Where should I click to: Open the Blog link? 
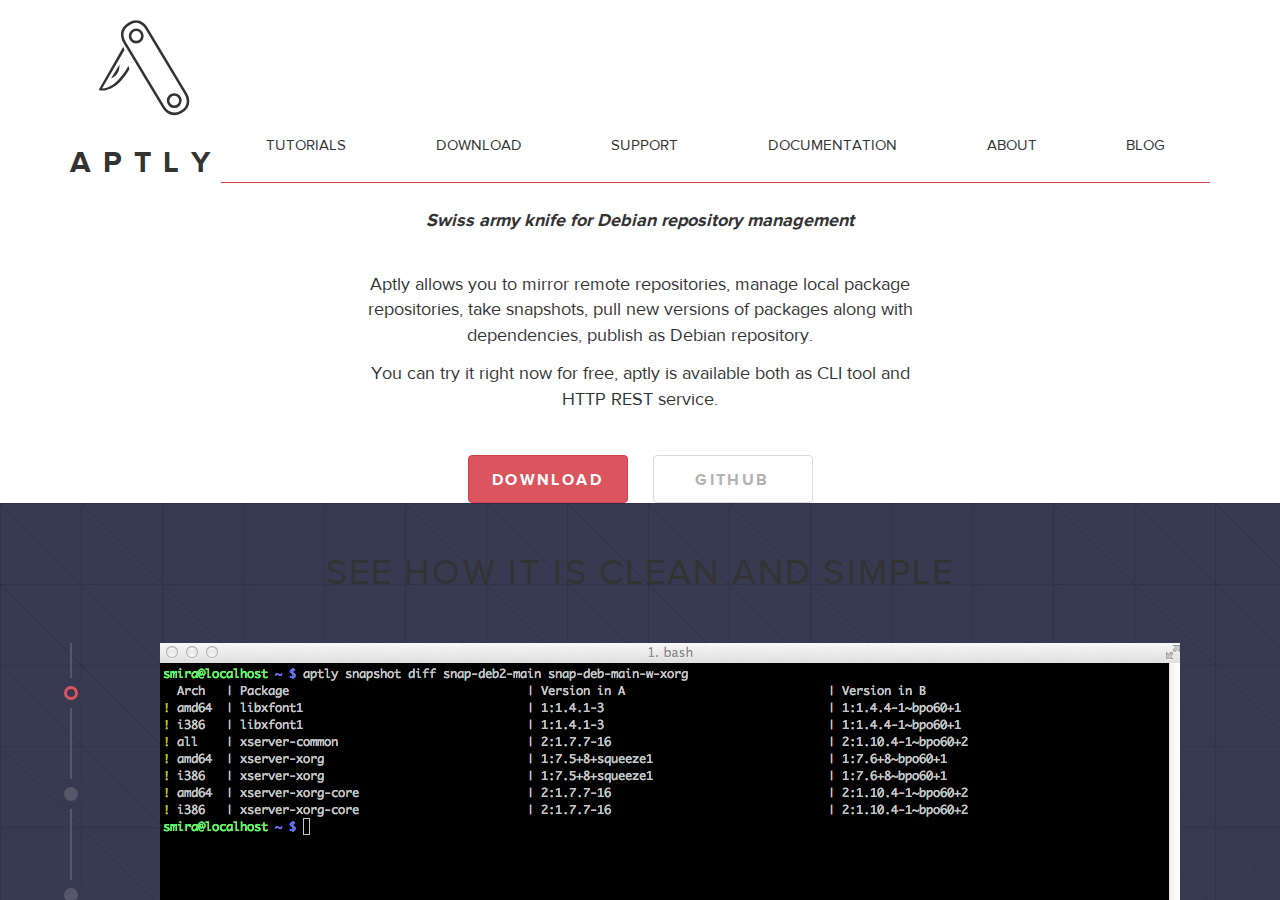tap(1145, 145)
